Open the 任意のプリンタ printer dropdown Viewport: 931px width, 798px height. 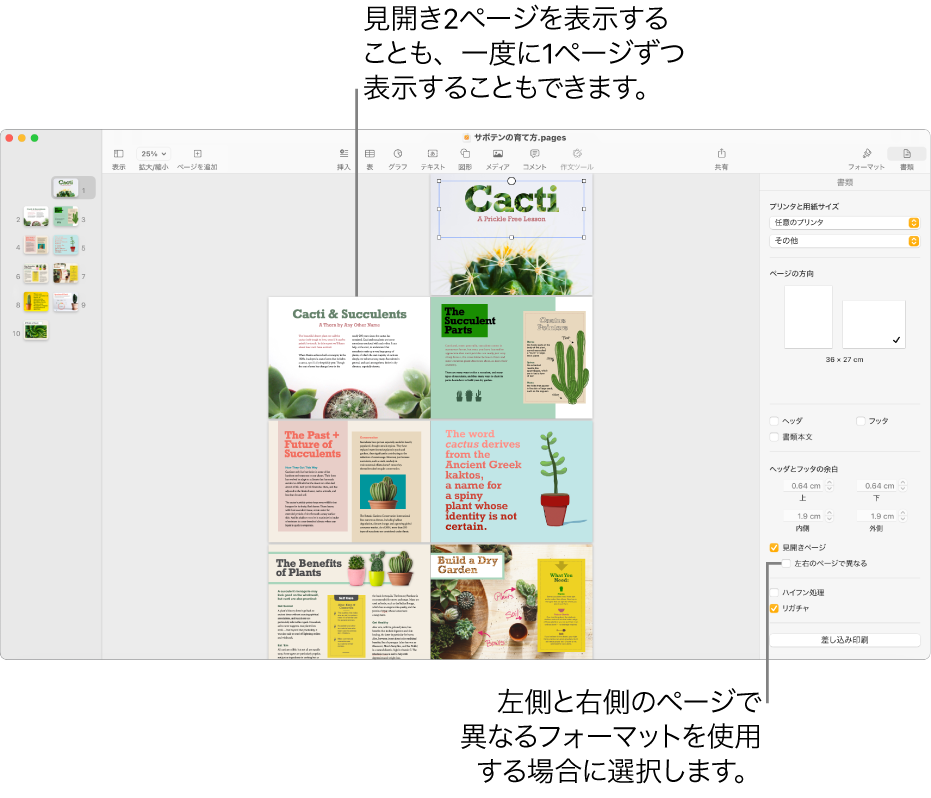pyautogui.click(x=844, y=223)
